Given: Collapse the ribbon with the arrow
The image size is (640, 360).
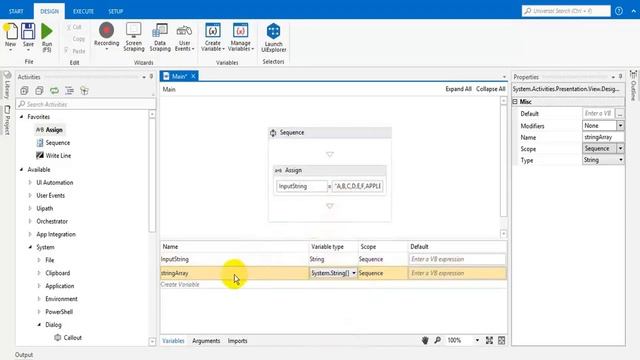Looking at the screenshot, I should coord(633,11).
